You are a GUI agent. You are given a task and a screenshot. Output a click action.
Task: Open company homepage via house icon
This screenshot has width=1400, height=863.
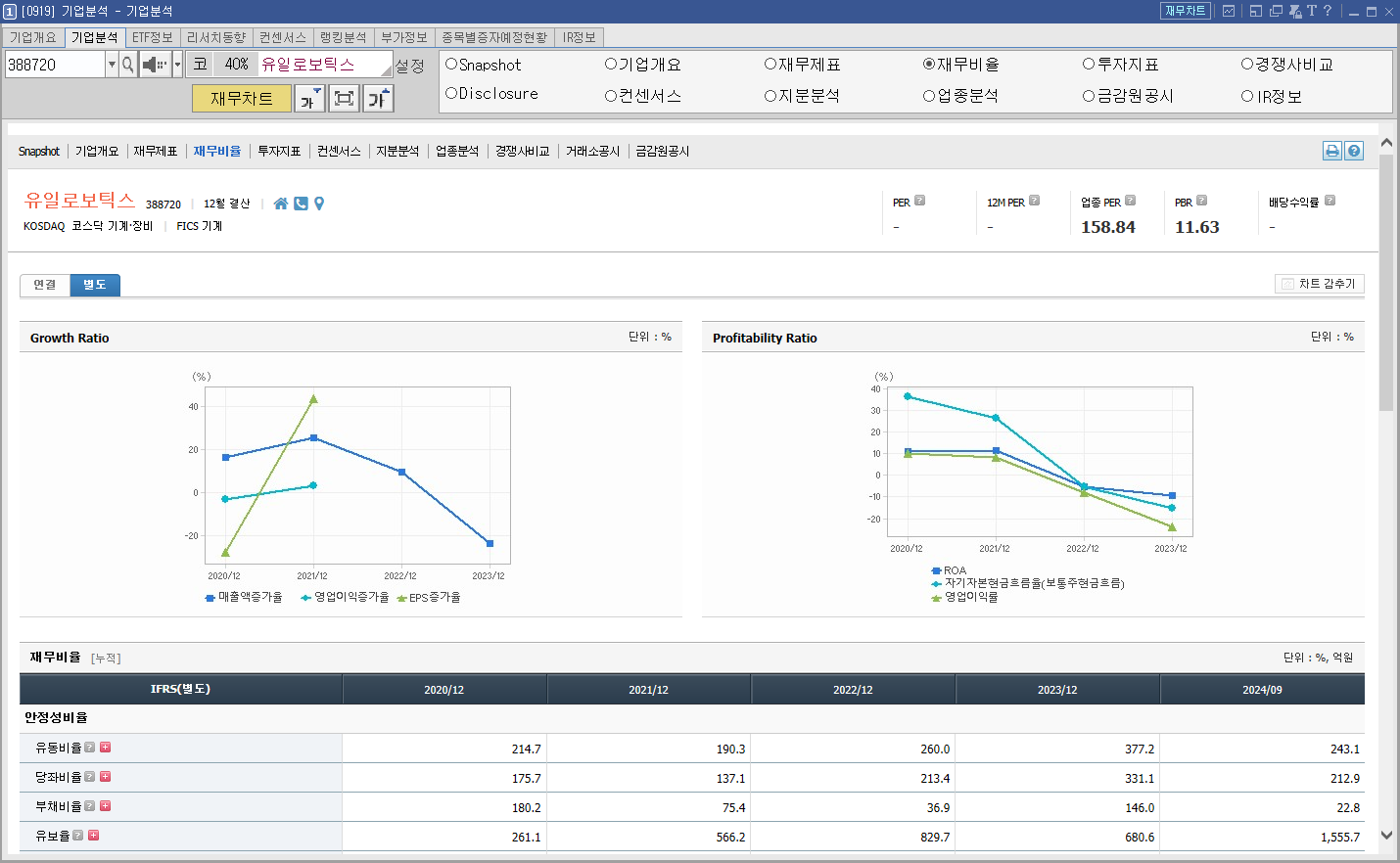point(281,204)
